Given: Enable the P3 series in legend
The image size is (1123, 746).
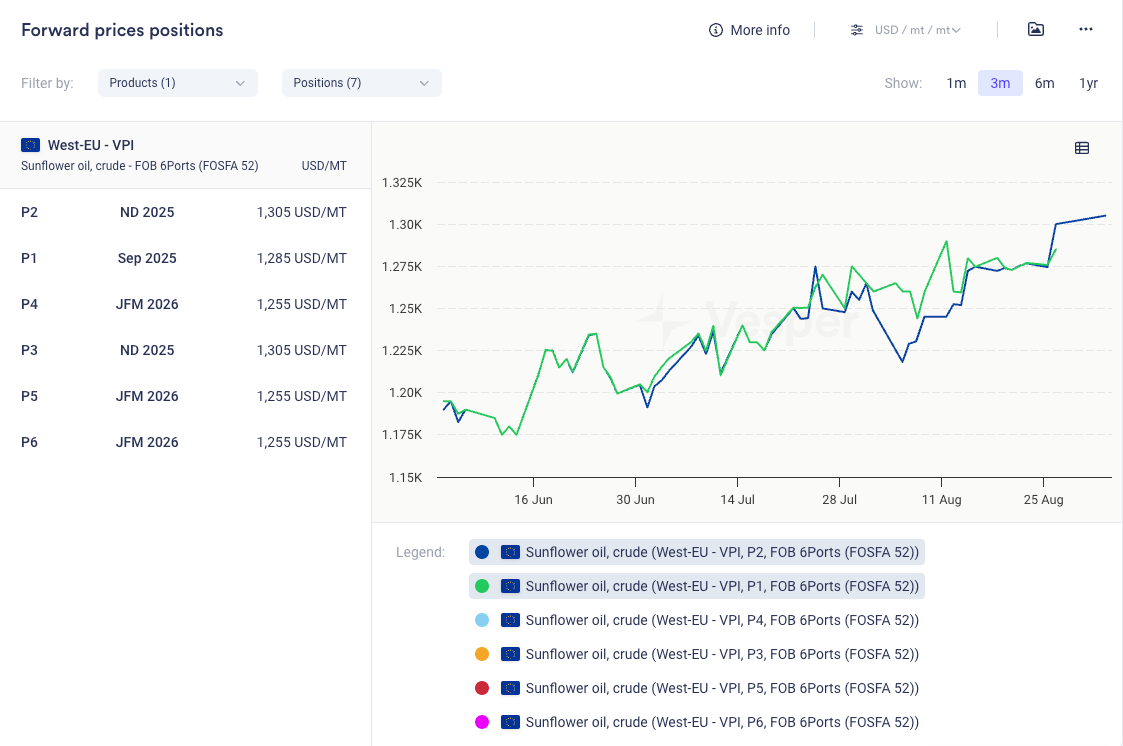Looking at the screenshot, I should pos(696,654).
